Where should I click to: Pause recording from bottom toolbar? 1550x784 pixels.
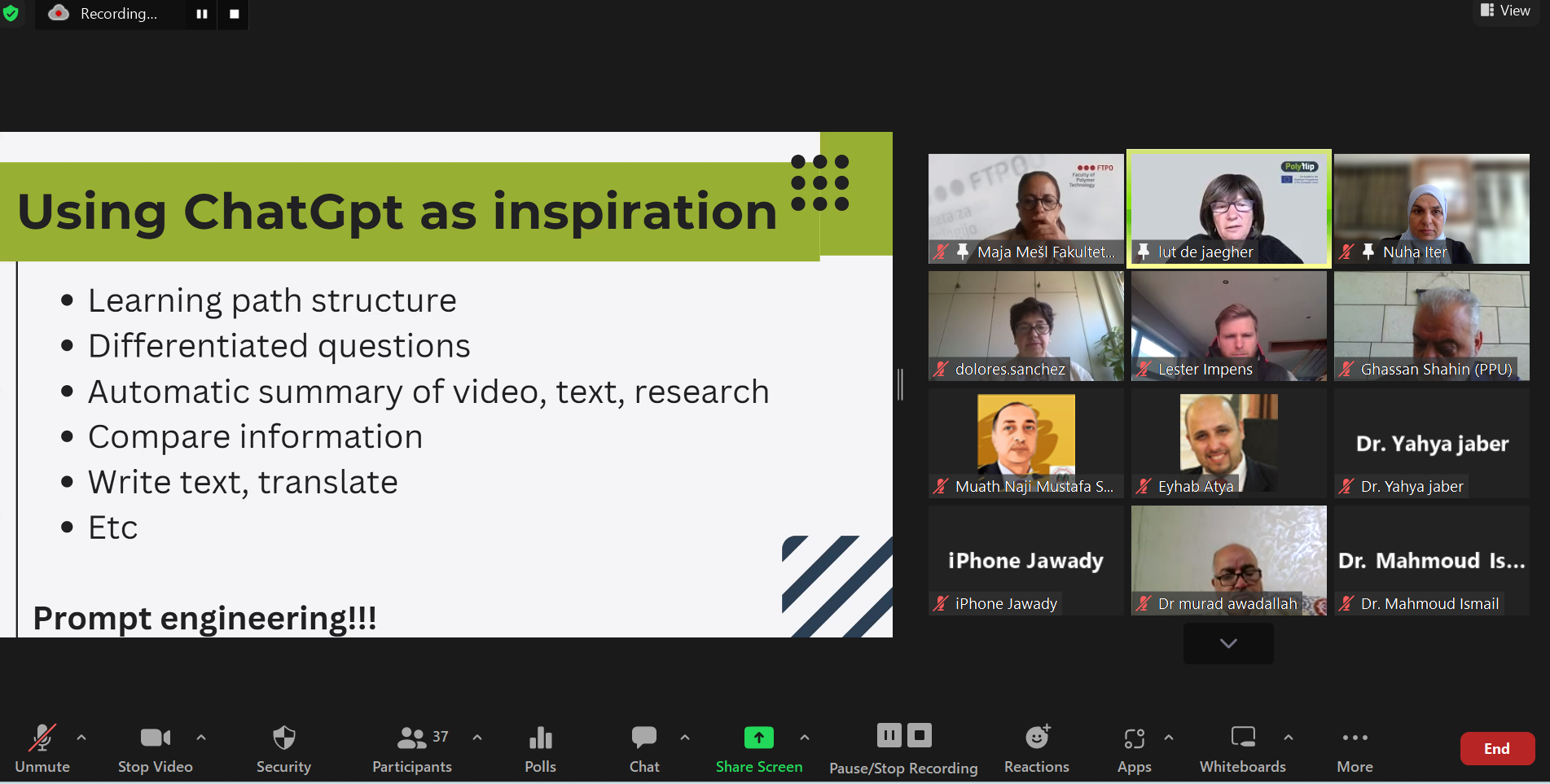[889, 736]
